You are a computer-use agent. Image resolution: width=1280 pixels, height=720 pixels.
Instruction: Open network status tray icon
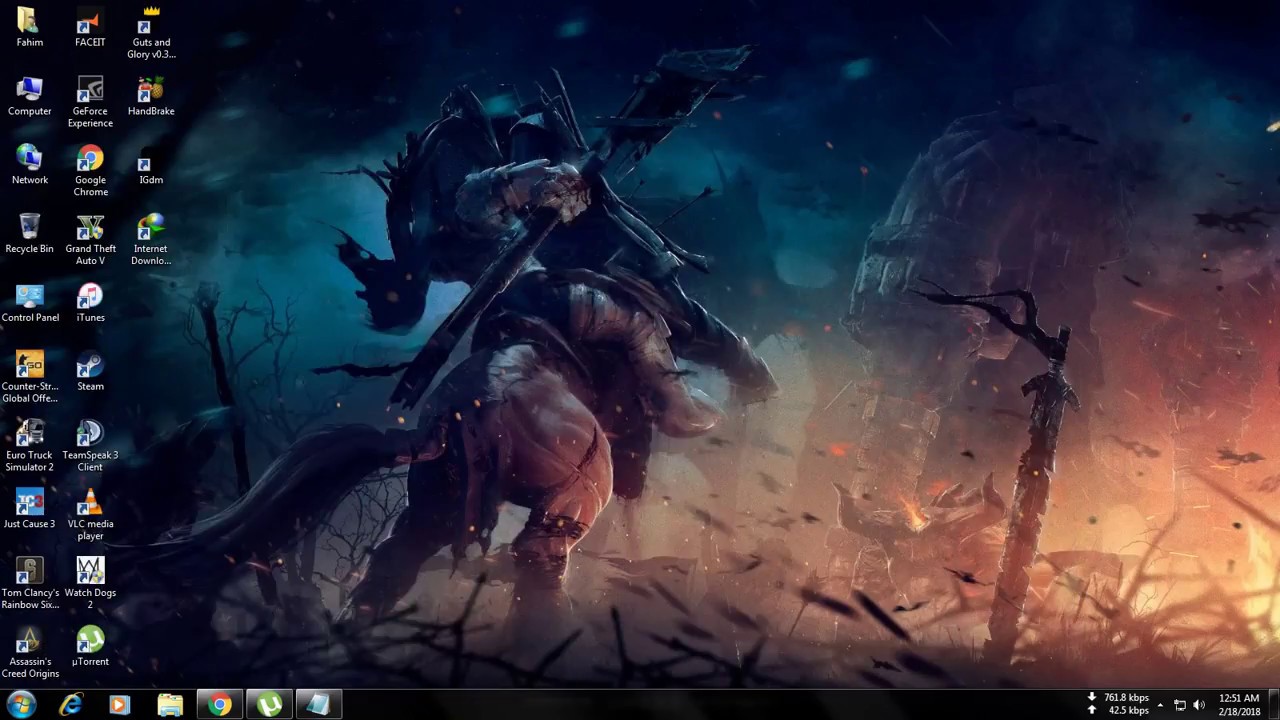click(x=1179, y=705)
